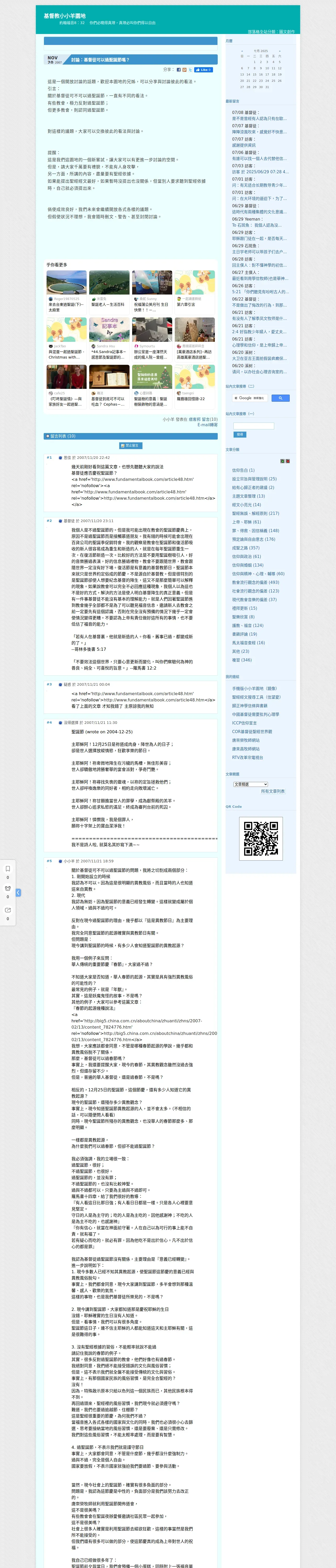
Task: Focus the 站內文章搜尋(一) text box
Action: click(254, 426)
